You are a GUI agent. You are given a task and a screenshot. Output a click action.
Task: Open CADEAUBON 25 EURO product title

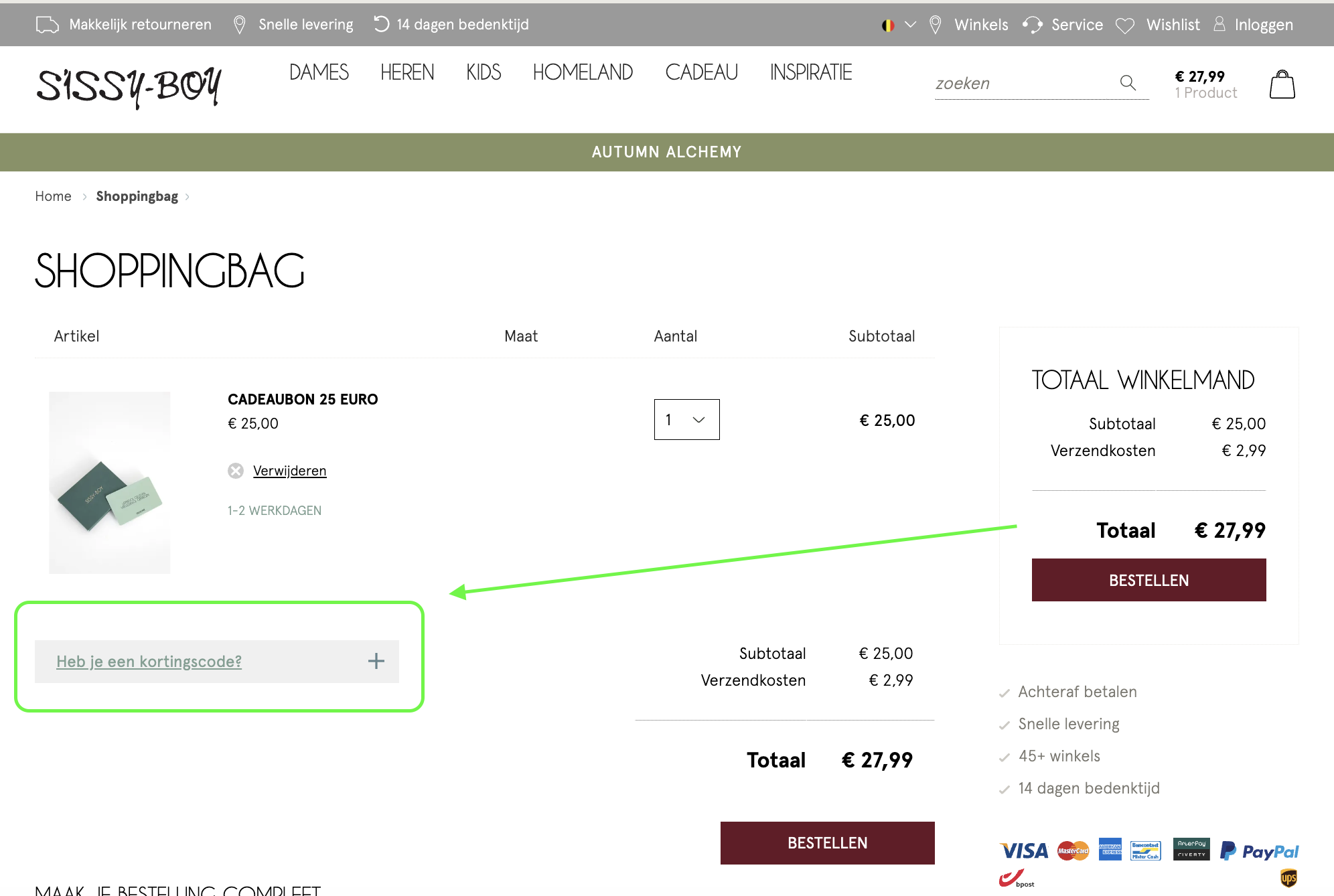(303, 399)
